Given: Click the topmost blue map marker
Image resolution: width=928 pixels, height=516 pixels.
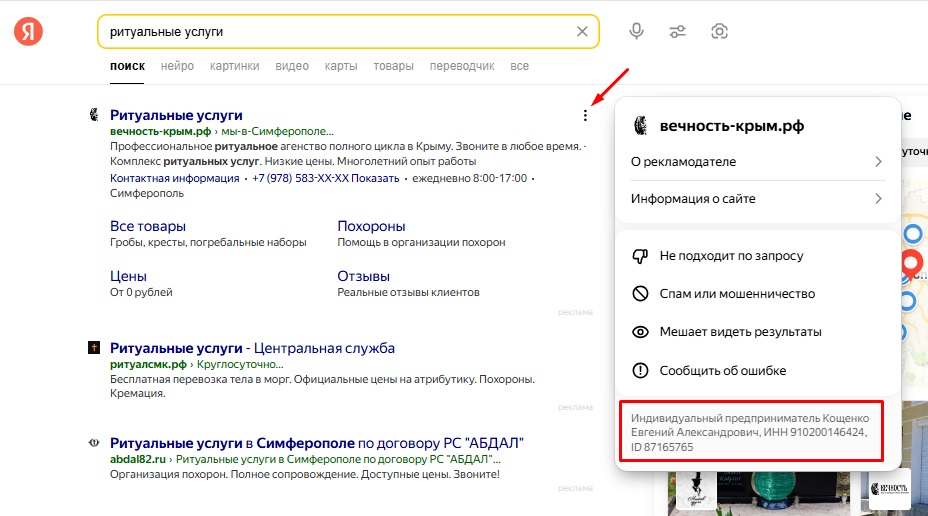Looking at the screenshot, I should point(913,234).
